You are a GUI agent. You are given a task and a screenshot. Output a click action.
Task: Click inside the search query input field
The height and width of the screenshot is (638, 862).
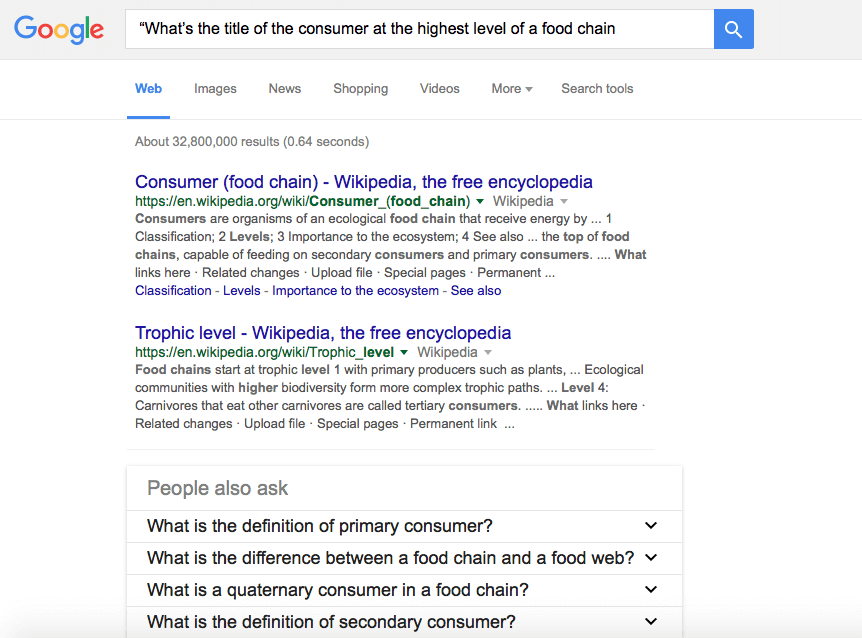(420, 29)
